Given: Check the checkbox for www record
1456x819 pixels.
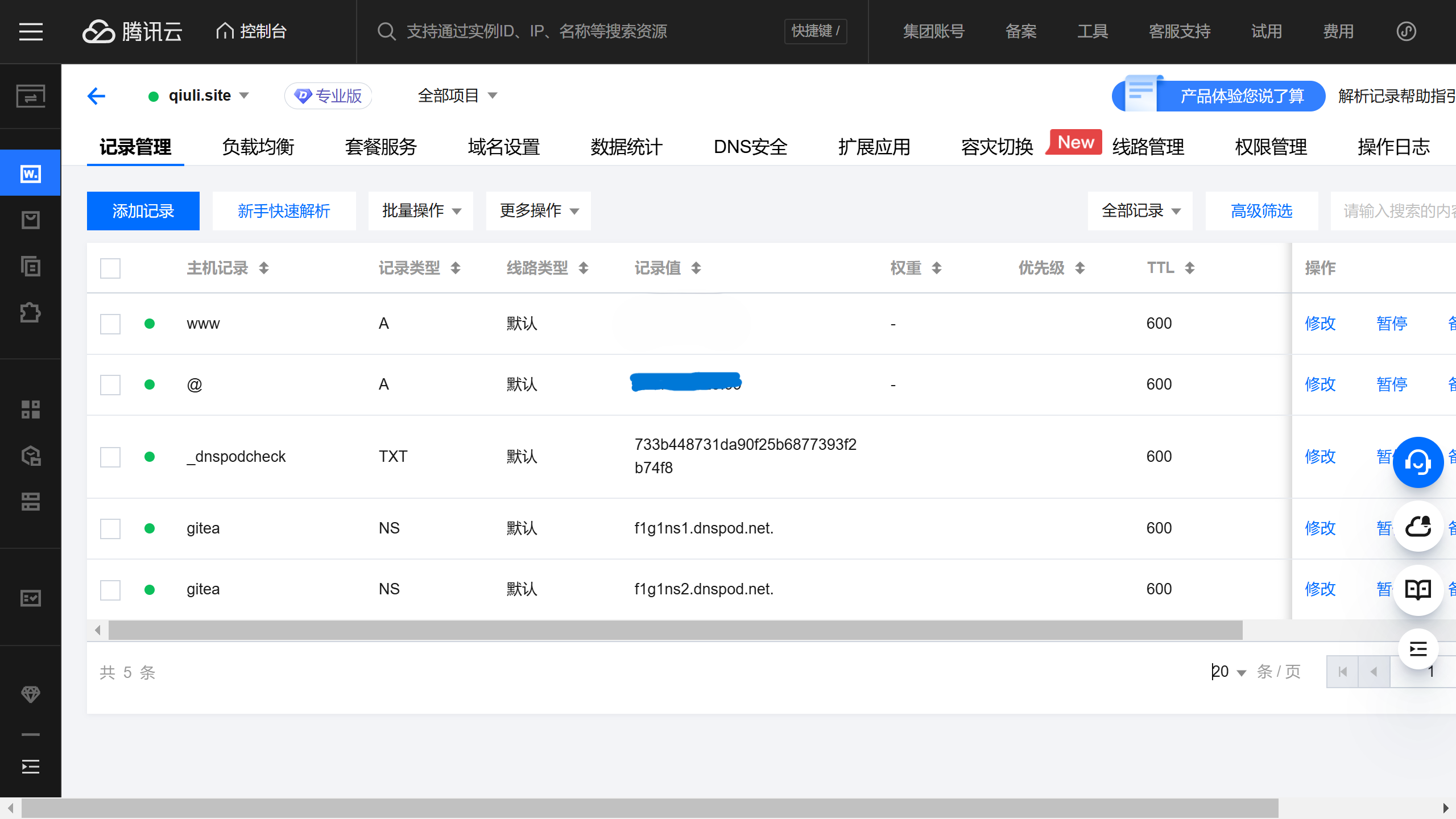Looking at the screenshot, I should coord(110,324).
